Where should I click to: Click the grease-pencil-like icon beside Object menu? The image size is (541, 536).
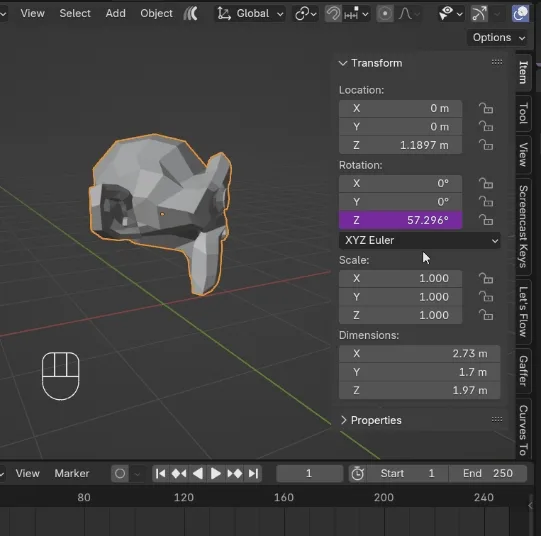point(191,13)
